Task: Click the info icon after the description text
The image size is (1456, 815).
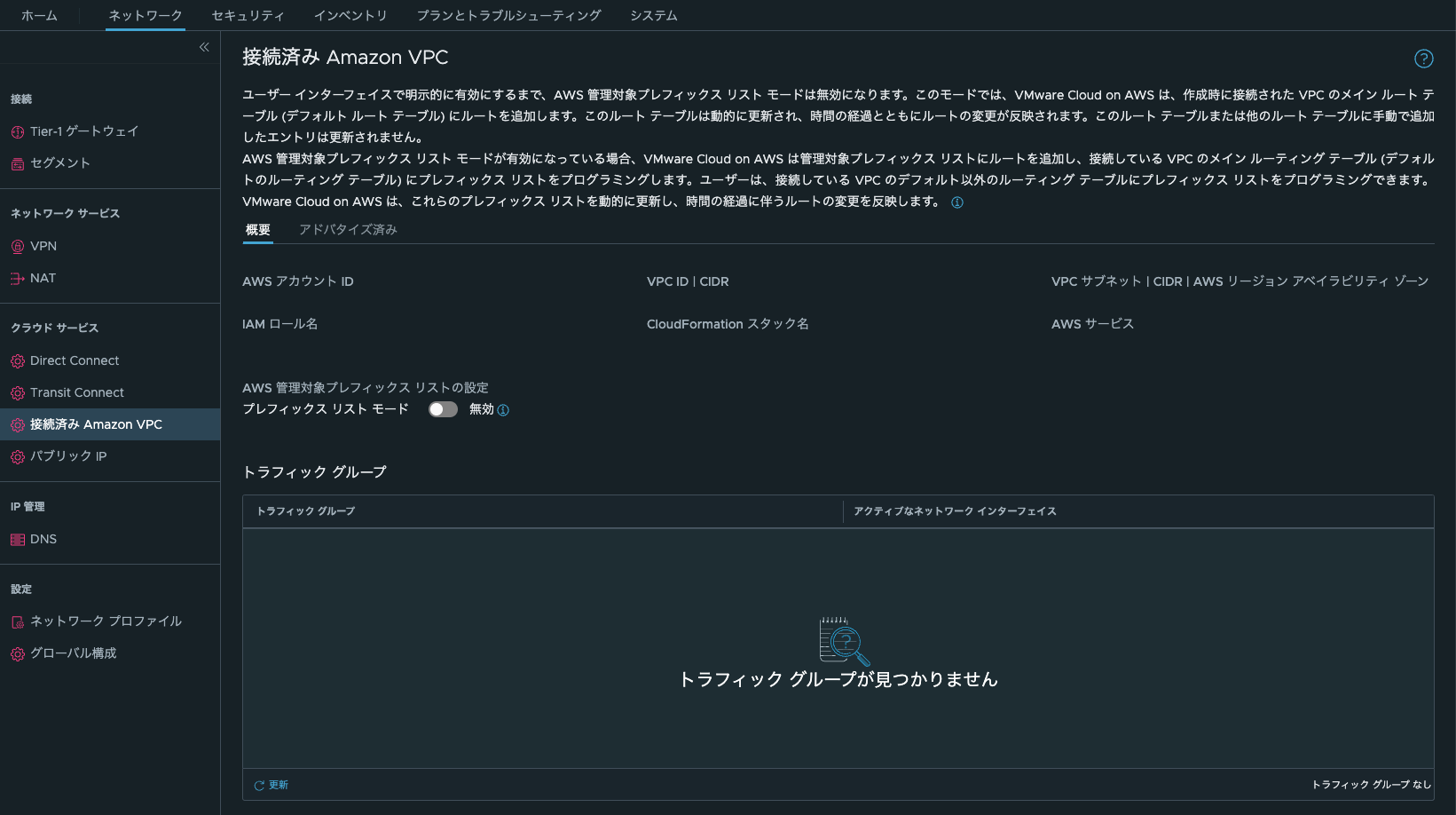Action: click(956, 202)
